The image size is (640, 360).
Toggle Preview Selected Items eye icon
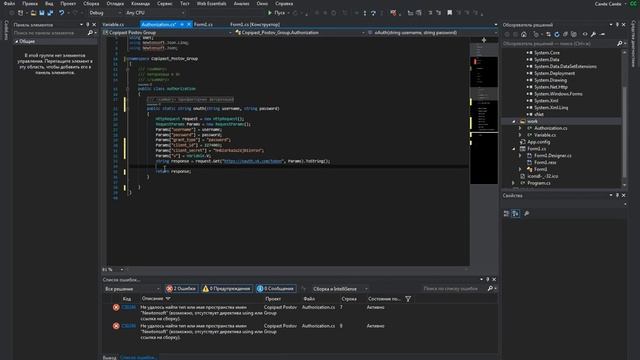coord(585,34)
